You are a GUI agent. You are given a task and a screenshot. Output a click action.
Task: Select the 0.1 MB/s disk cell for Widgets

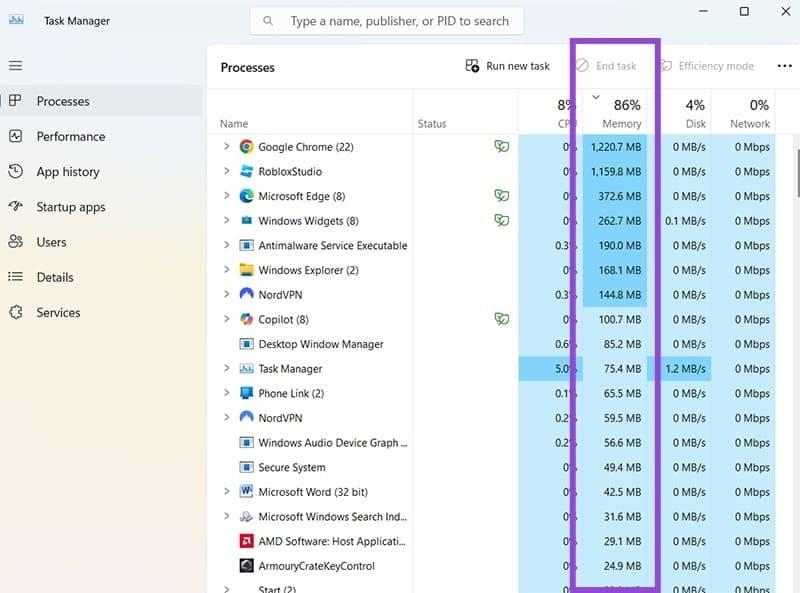(679, 221)
